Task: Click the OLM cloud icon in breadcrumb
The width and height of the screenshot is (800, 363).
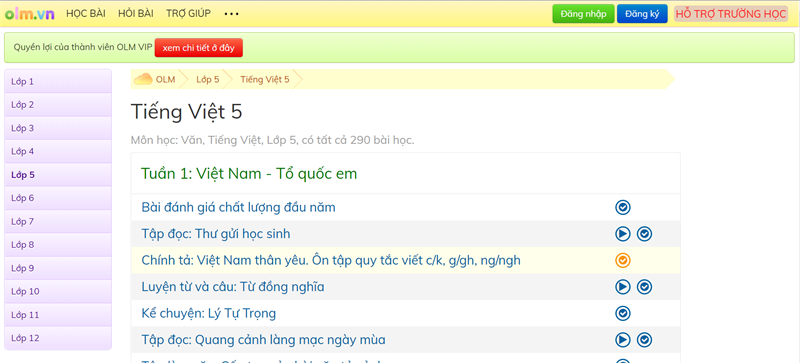Action: pos(143,79)
